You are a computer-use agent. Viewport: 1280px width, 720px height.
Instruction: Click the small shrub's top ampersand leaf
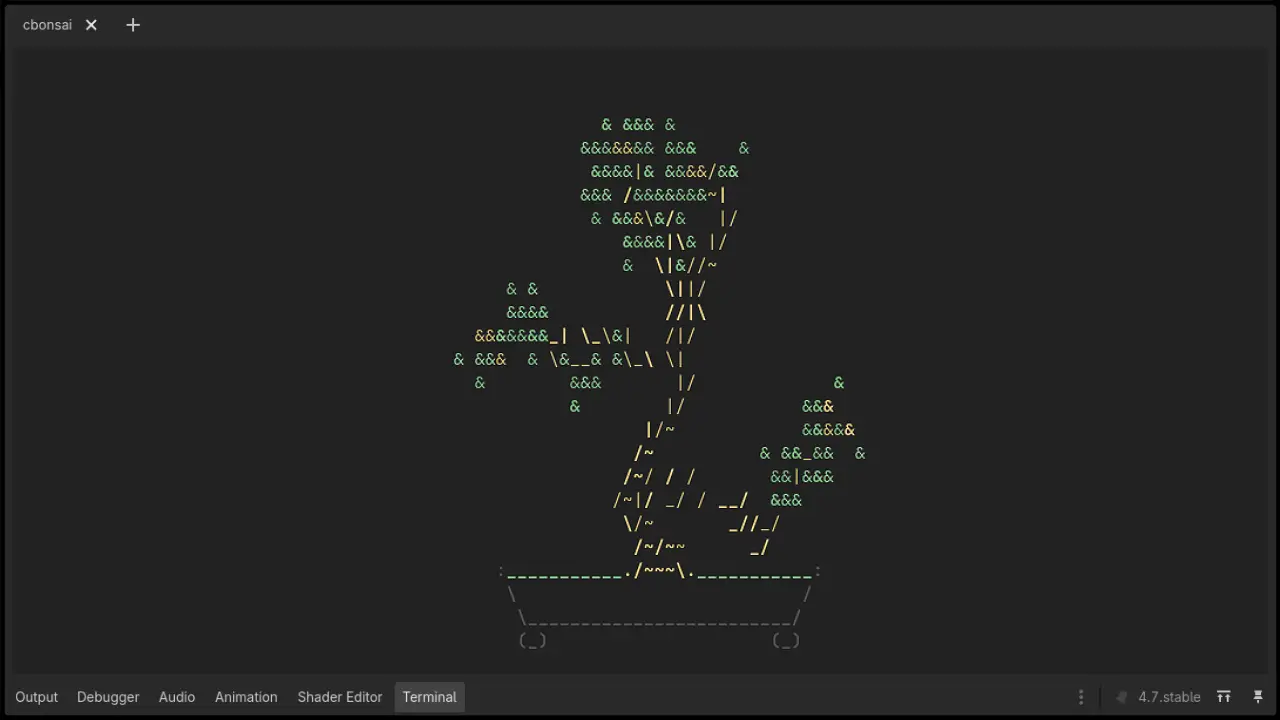(x=839, y=383)
